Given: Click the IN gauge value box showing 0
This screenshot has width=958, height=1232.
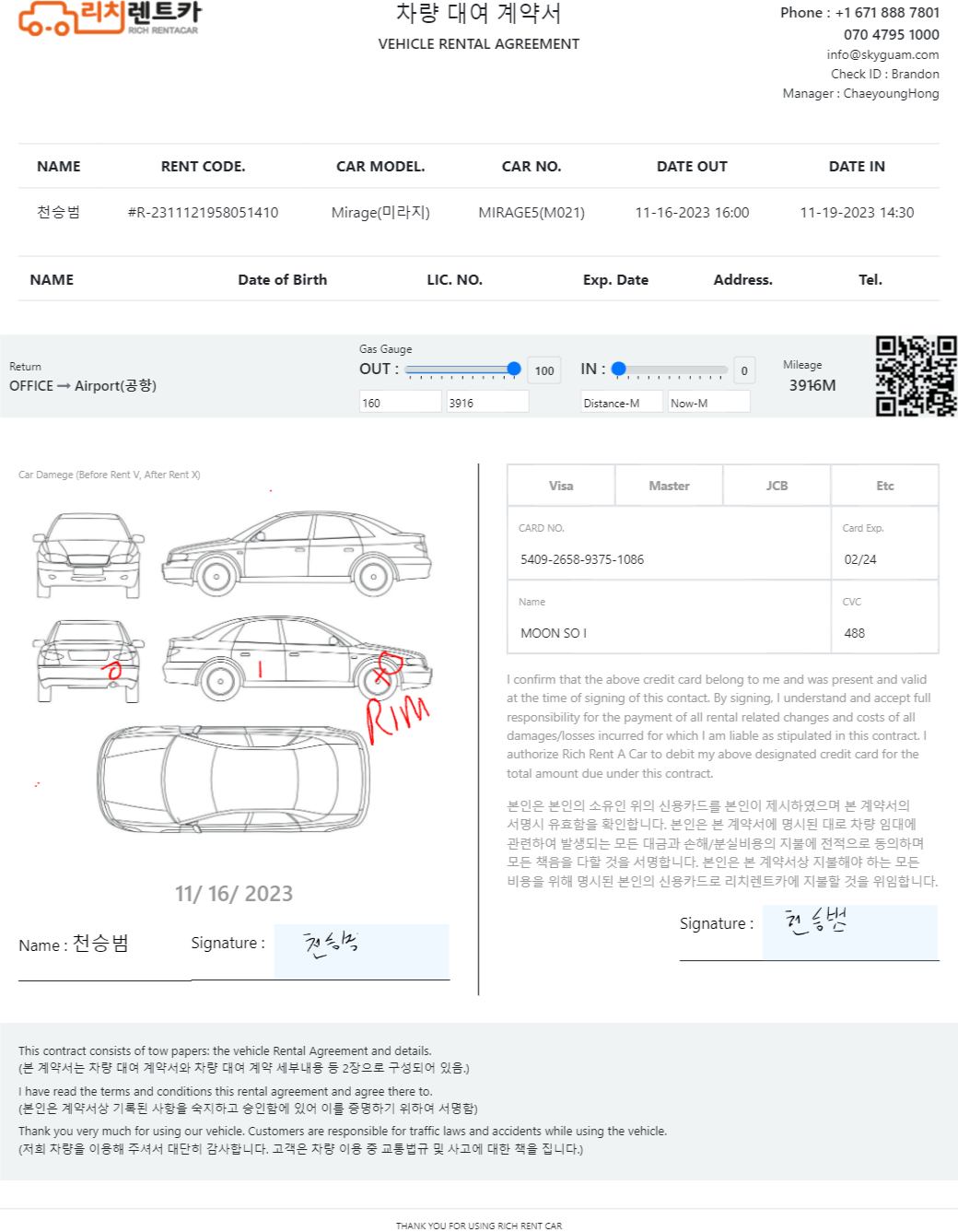Looking at the screenshot, I should coord(744,370).
